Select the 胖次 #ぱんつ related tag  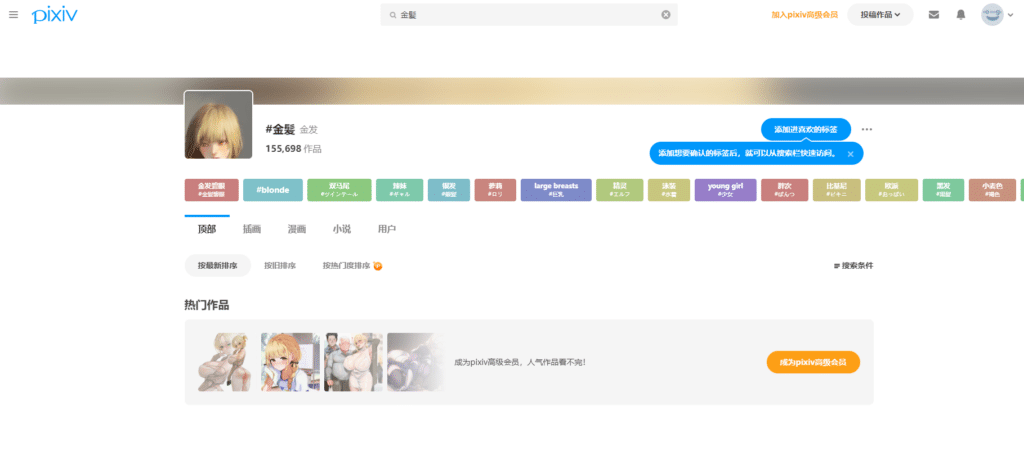point(784,190)
